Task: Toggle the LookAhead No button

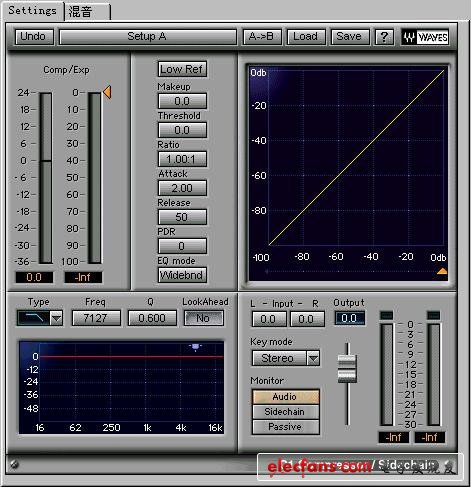Action: point(203,318)
